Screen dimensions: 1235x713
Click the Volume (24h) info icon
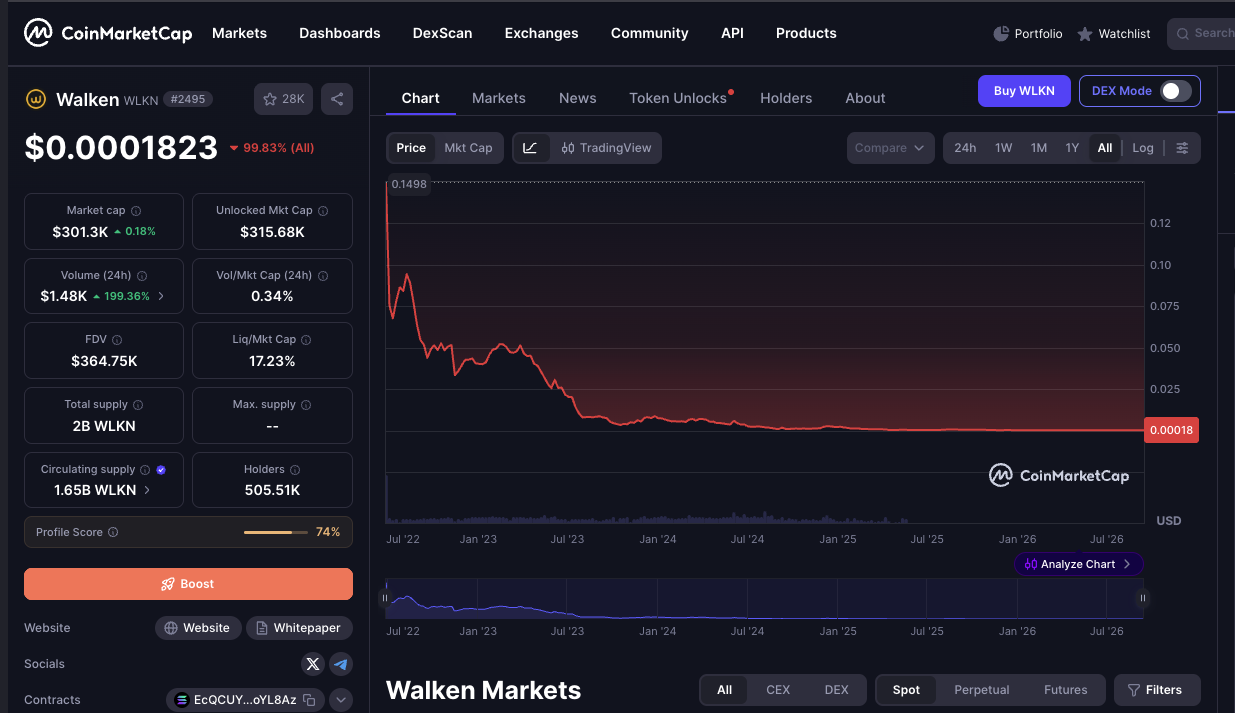click(x=142, y=275)
